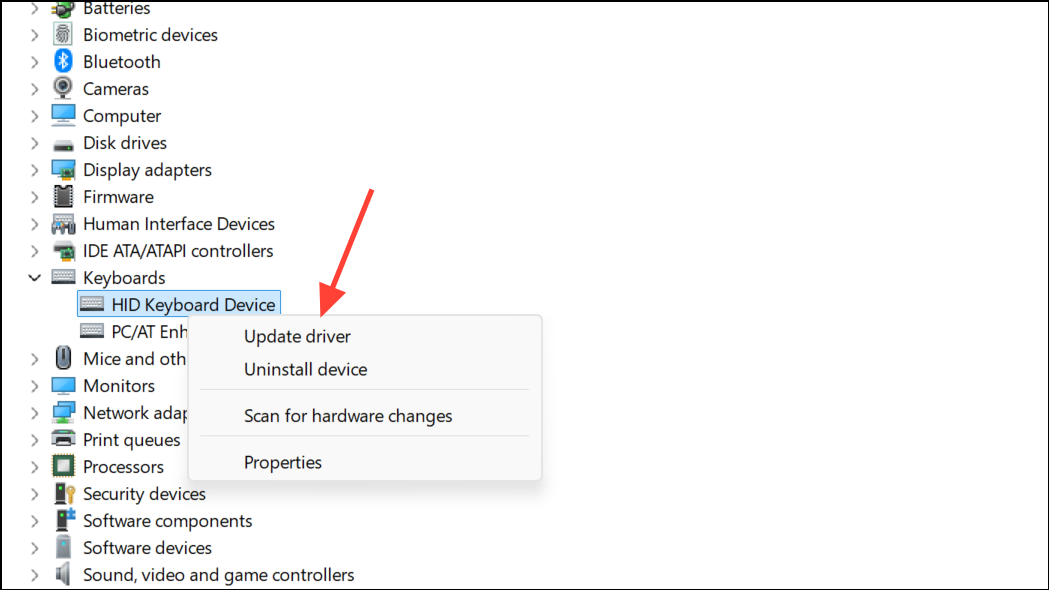The width and height of the screenshot is (1049, 590).
Task: Click the Cameras device icon
Action: point(62,88)
